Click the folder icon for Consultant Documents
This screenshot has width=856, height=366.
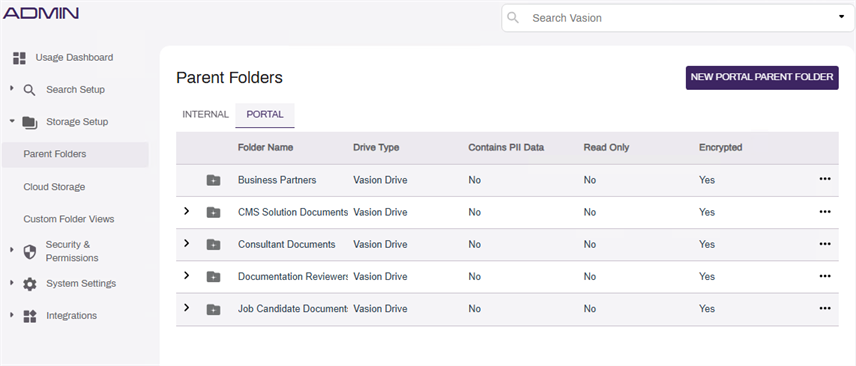213,245
